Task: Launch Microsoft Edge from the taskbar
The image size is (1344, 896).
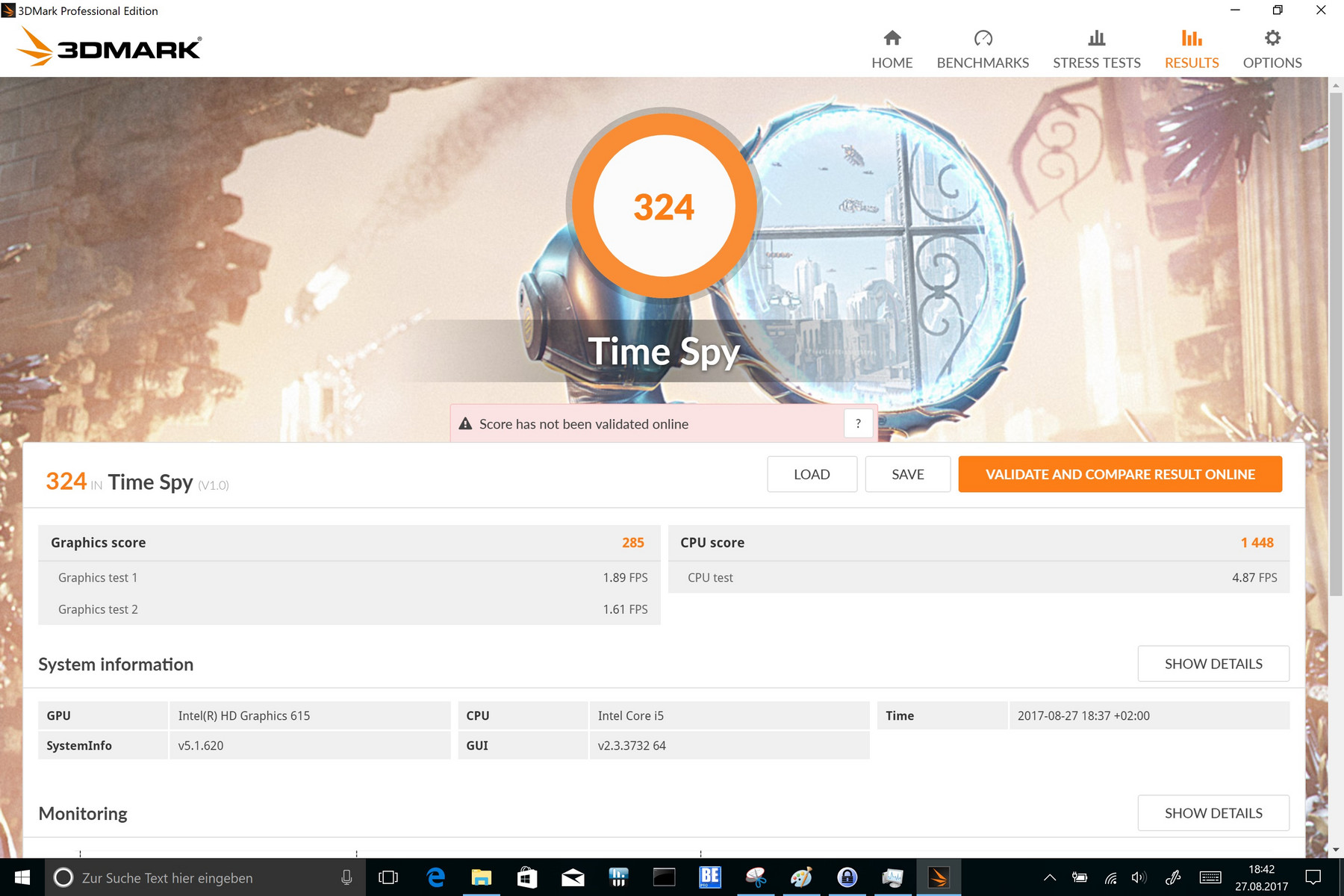Action: pos(435,877)
